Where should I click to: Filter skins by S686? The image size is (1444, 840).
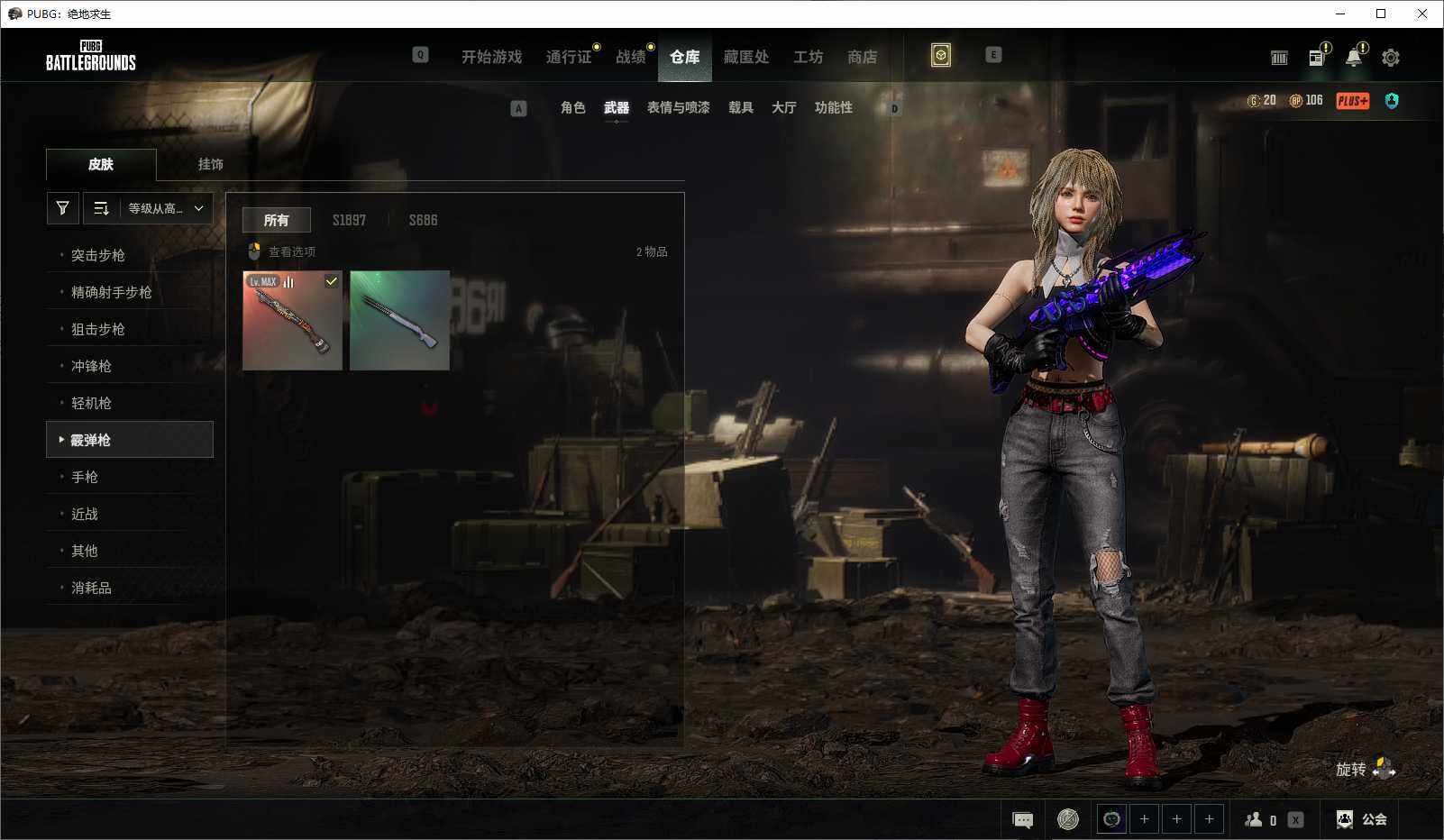pyautogui.click(x=423, y=220)
